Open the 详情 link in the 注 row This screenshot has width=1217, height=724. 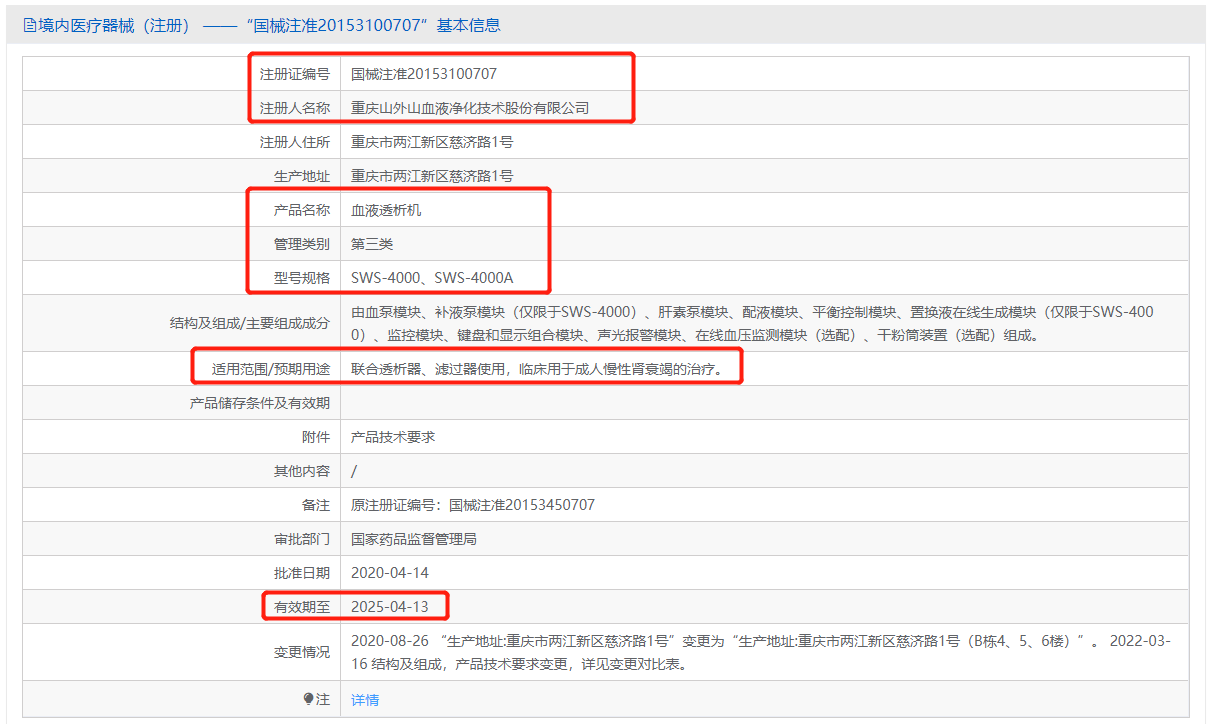pyautogui.click(x=365, y=700)
